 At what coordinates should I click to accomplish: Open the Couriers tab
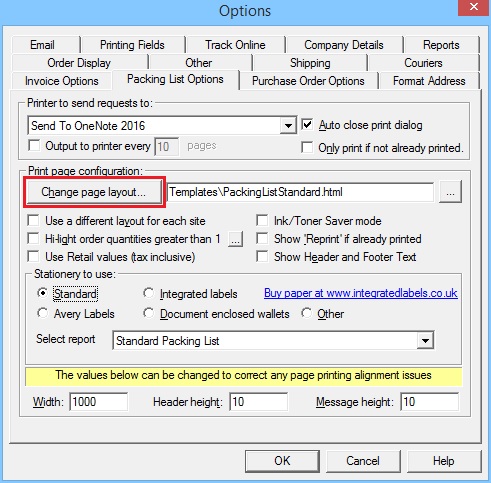click(423, 63)
